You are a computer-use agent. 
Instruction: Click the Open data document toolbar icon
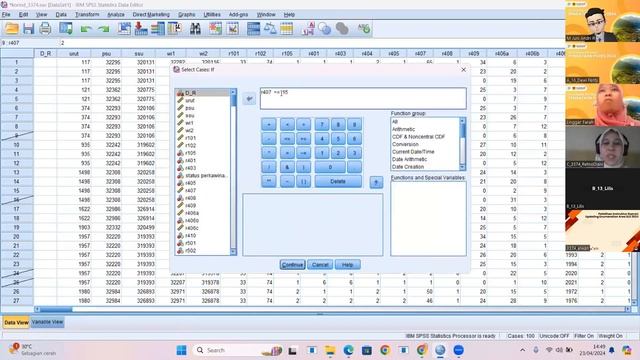click(x=11, y=29)
